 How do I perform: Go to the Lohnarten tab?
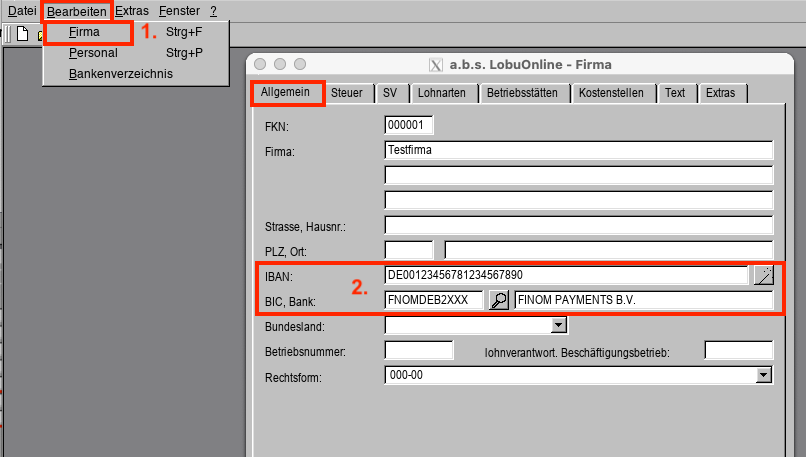(x=440, y=93)
